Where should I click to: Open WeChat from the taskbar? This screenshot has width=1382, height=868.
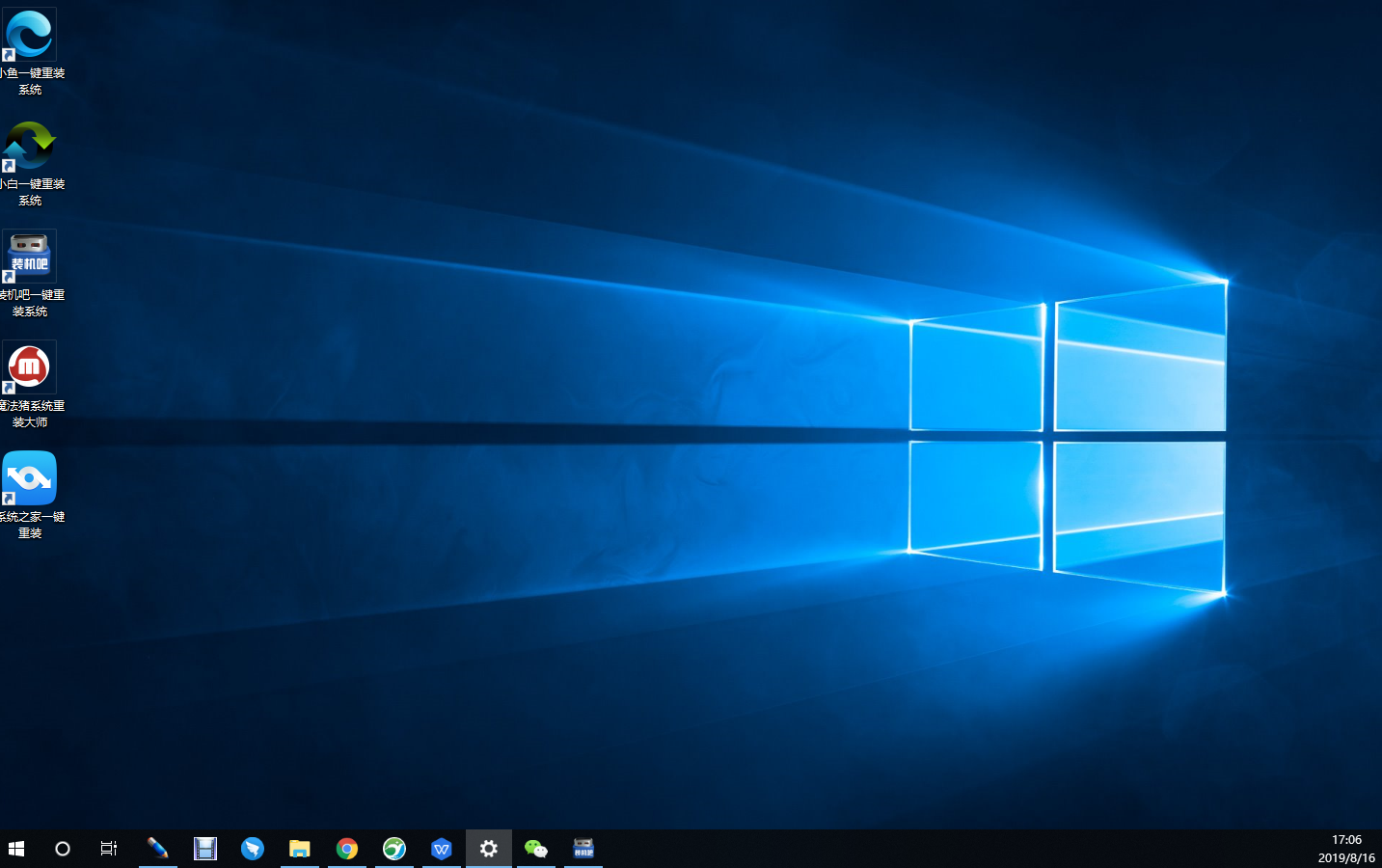pyautogui.click(x=536, y=849)
